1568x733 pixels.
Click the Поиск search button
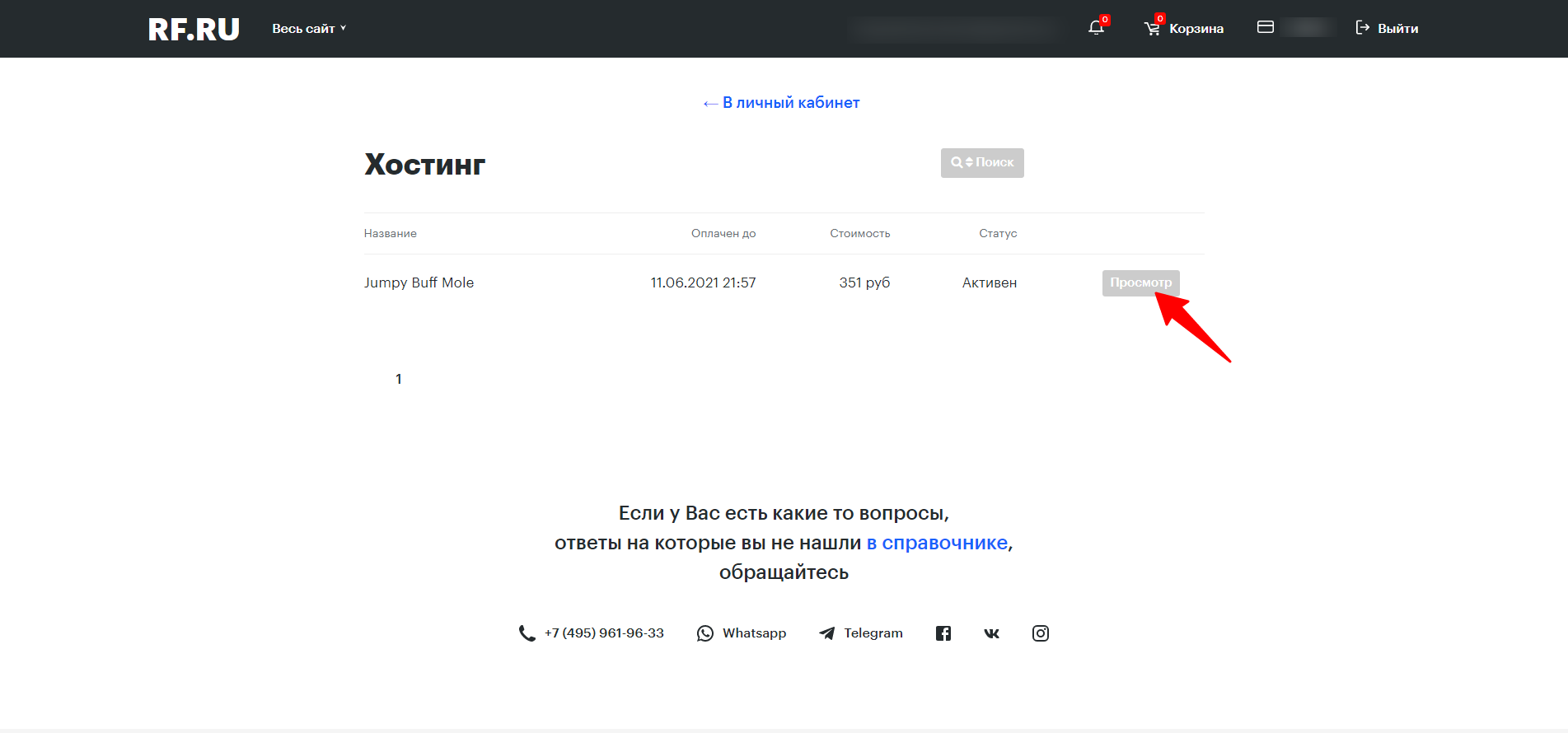tap(982, 163)
